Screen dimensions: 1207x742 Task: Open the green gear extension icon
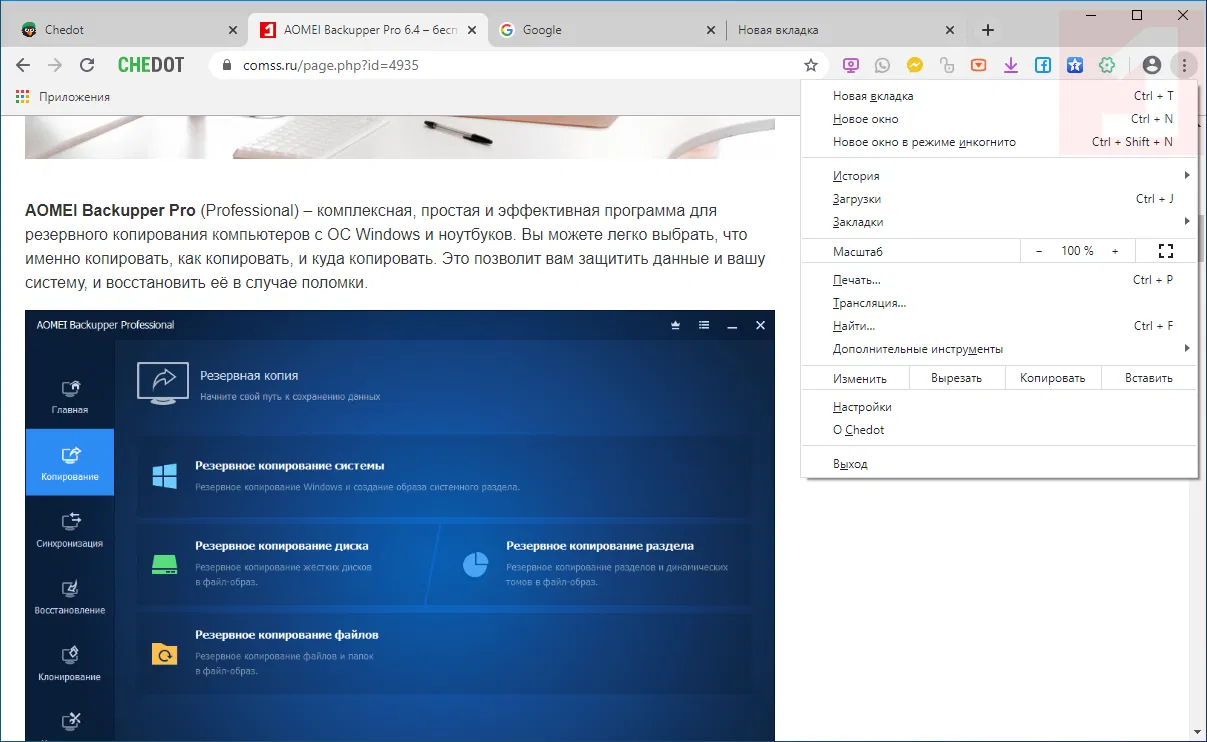(1107, 65)
